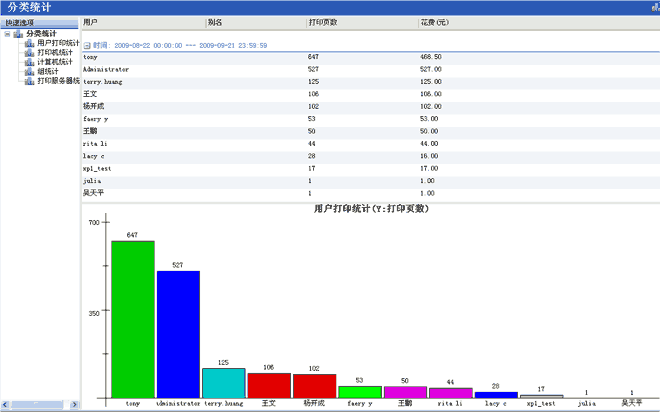This screenshot has height=412, width=660.
Task: Collapse the 时间 date range group
Action: coord(87,45)
